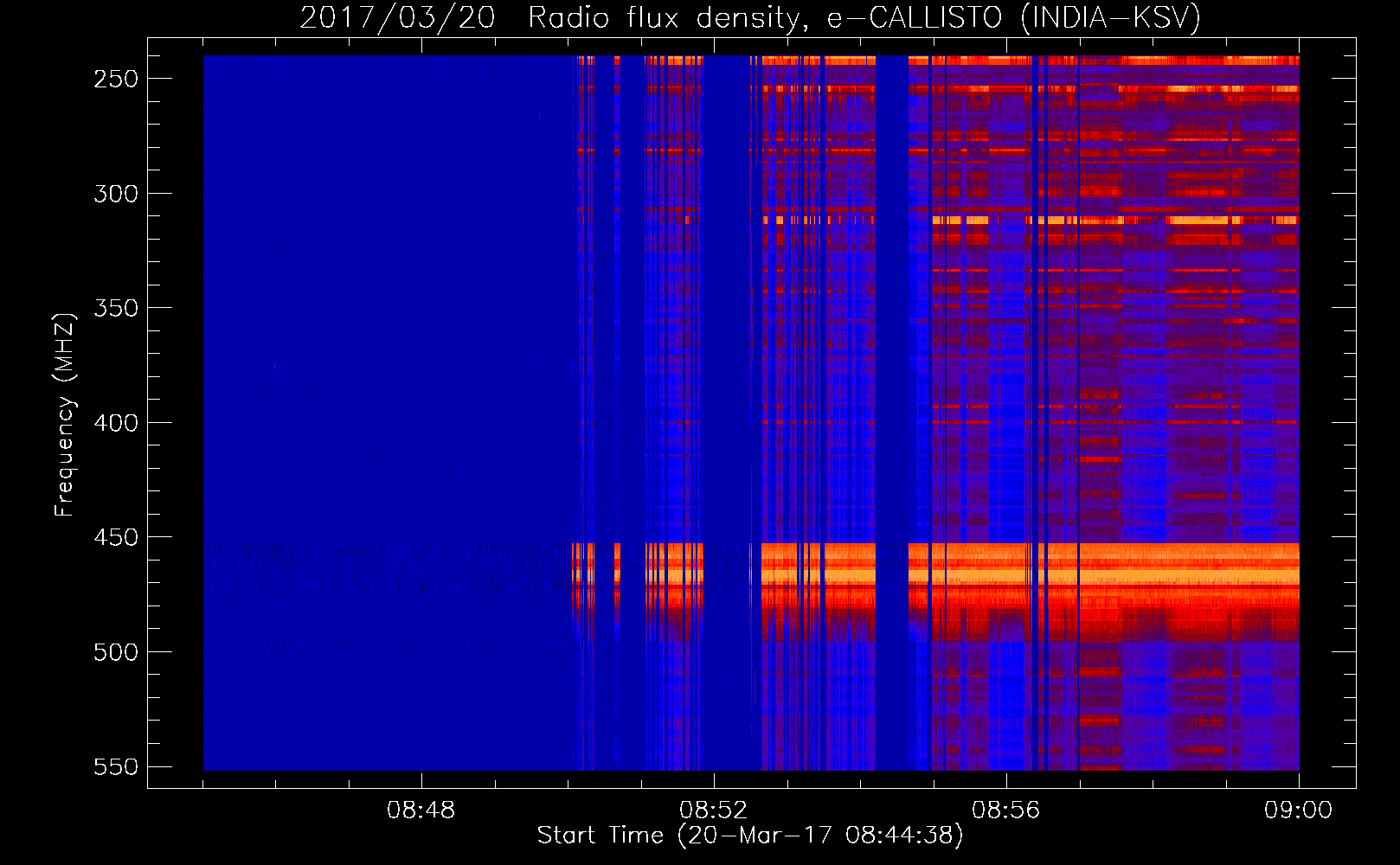Click the 300 frequency tick label

click(x=116, y=194)
